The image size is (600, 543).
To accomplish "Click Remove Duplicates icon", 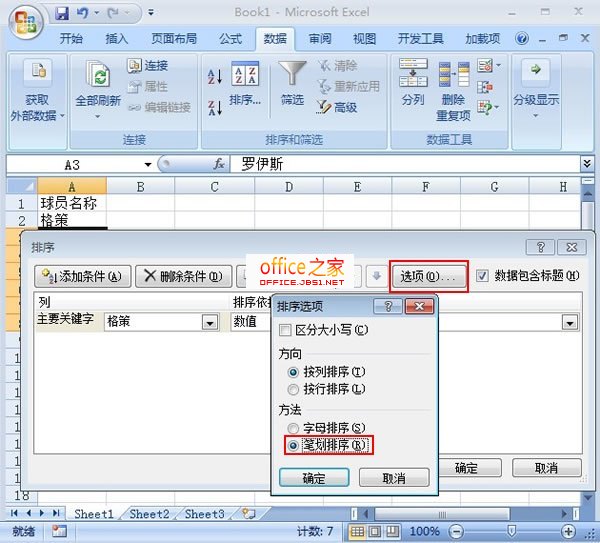I will [x=454, y=74].
